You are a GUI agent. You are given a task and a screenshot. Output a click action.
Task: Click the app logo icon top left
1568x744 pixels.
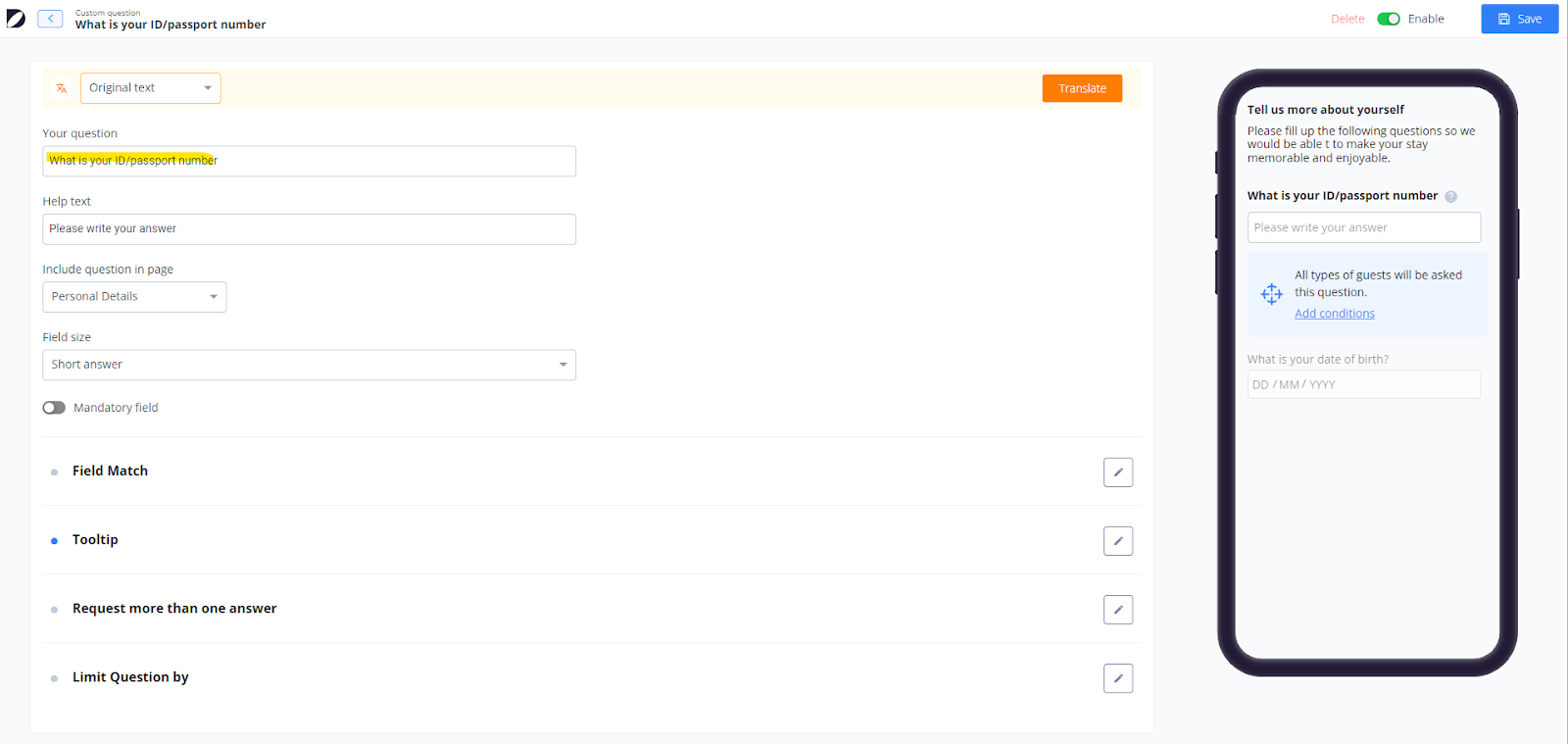(16, 19)
